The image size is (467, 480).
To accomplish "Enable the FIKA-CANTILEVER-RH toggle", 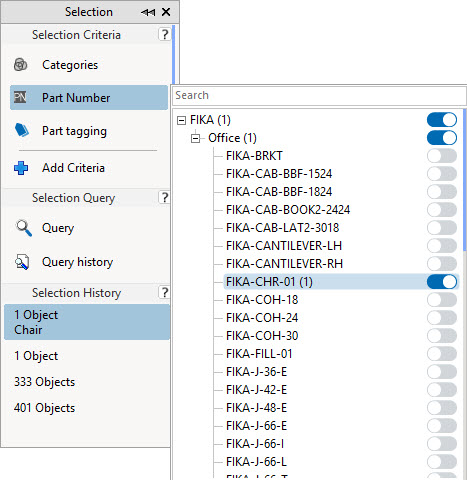I will tap(442, 264).
